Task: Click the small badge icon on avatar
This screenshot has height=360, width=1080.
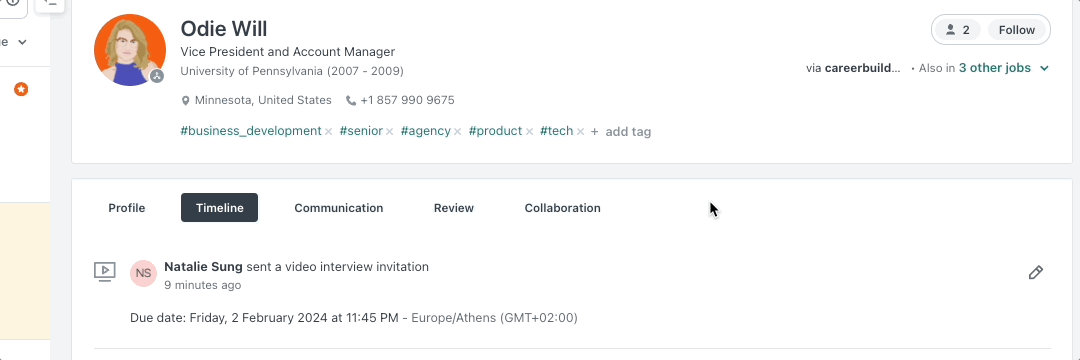Action: pos(157,76)
